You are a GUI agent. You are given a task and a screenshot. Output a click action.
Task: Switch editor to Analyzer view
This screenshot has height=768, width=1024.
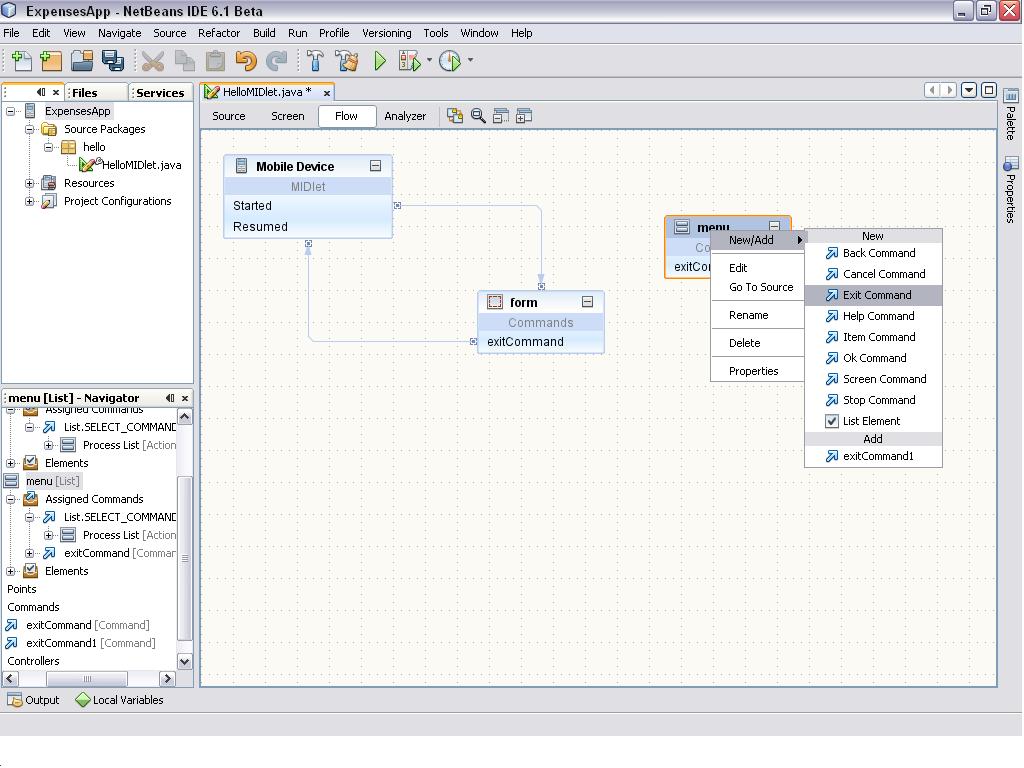[405, 116]
